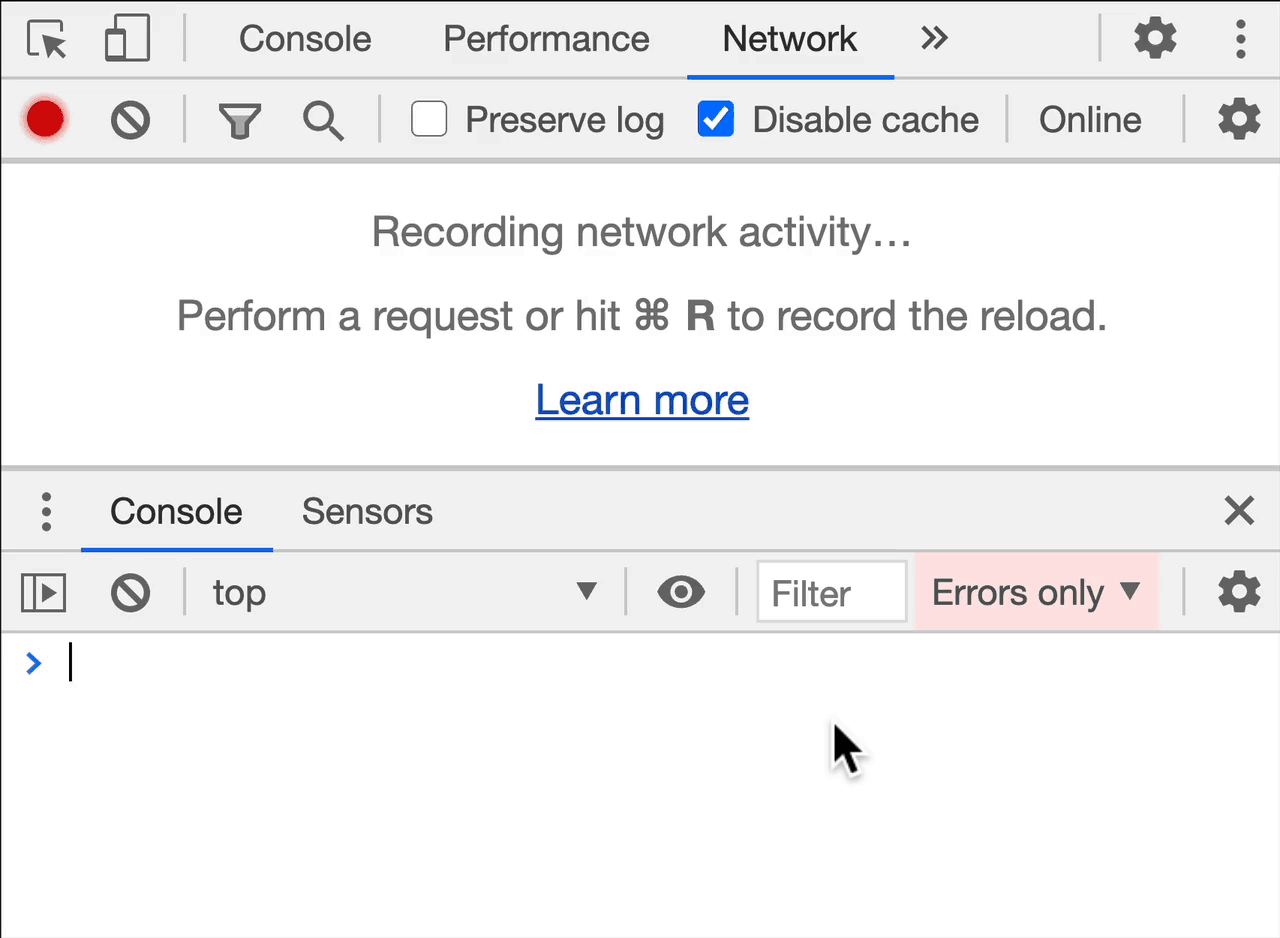Viewport: 1280px width, 938px height.
Task: Open network settings gear icon
Action: pos(1239,119)
